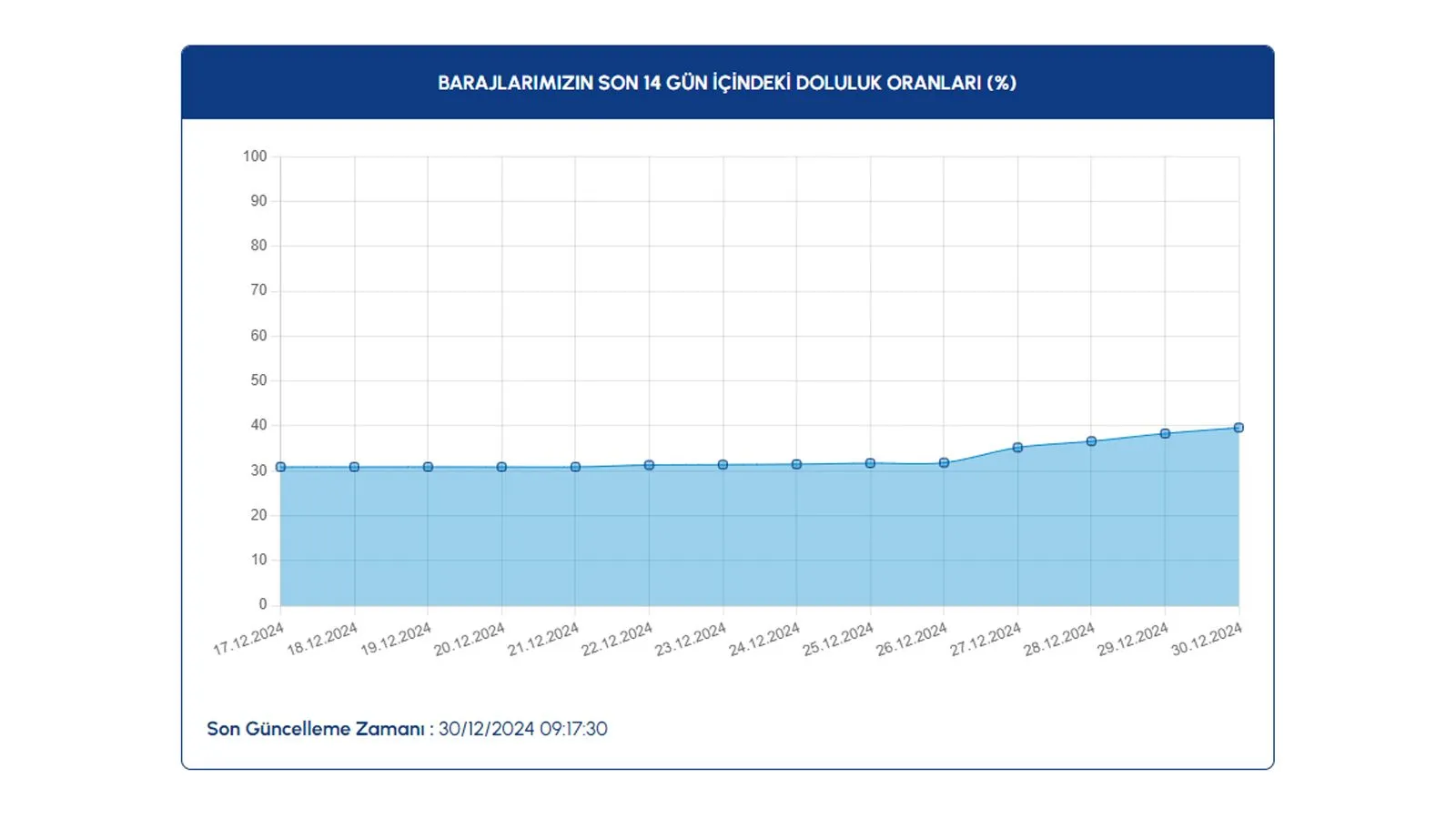
Task: Click the y-axis value 10
Action: 259,560
